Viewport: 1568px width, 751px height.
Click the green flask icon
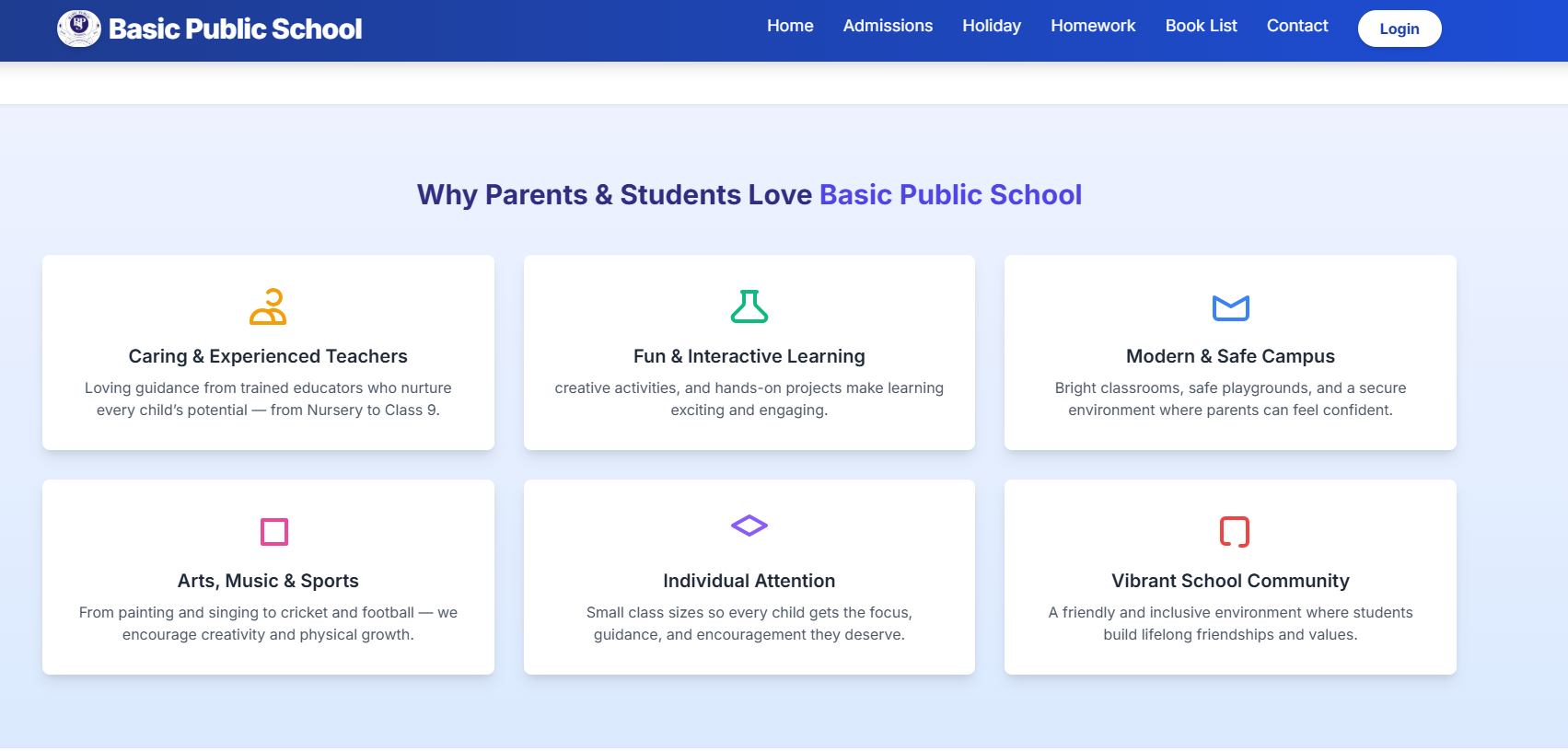point(749,307)
